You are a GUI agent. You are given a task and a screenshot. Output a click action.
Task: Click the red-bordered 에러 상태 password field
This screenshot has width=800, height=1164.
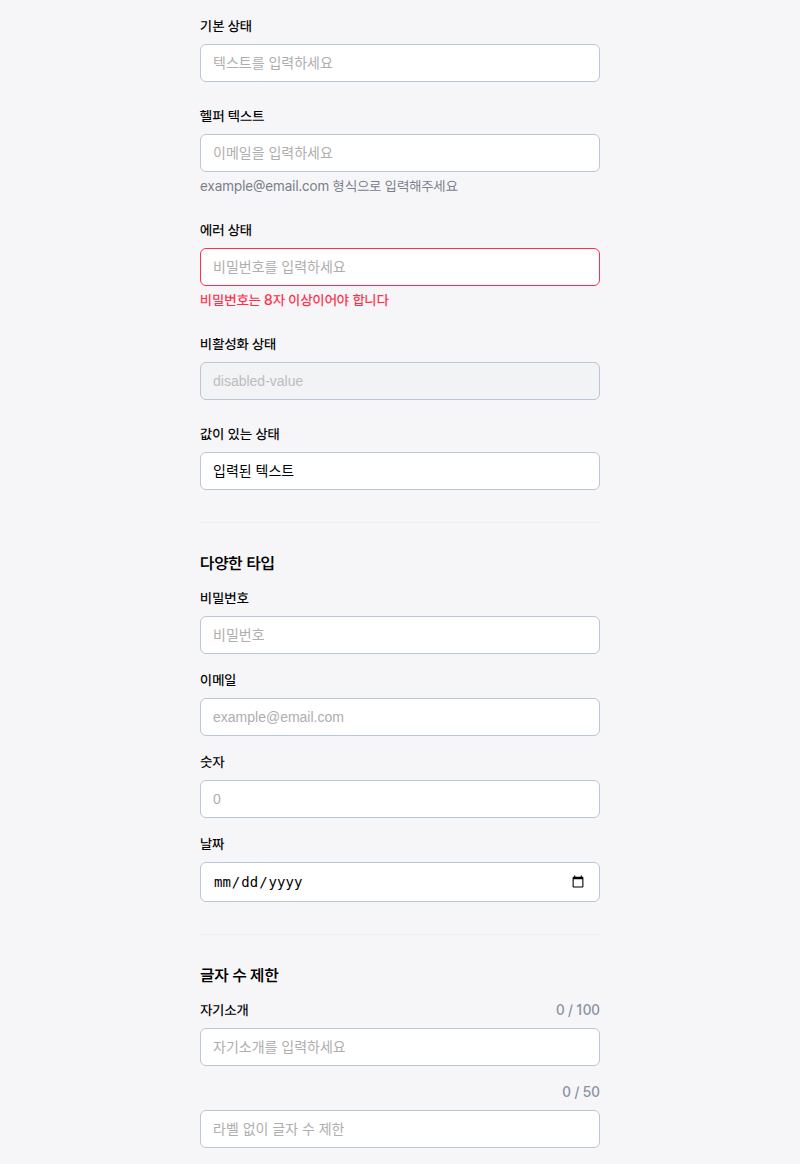click(x=399, y=267)
